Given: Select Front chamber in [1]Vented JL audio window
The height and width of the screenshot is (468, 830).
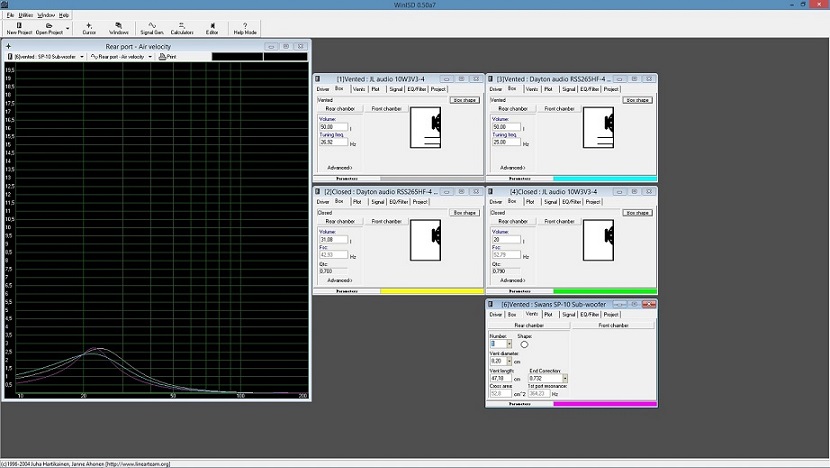Looking at the screenshot, I should [x=386, y=109].
